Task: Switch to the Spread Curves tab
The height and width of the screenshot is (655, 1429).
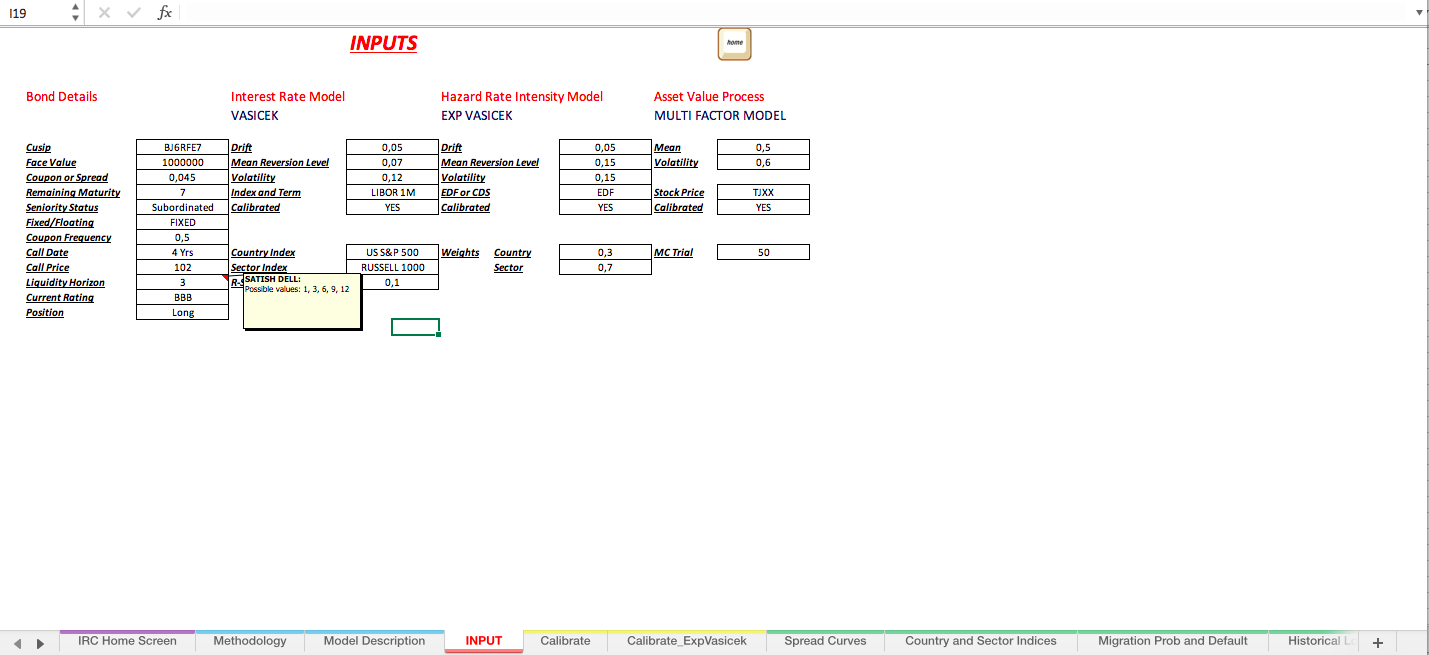Action: pos(825,641)
